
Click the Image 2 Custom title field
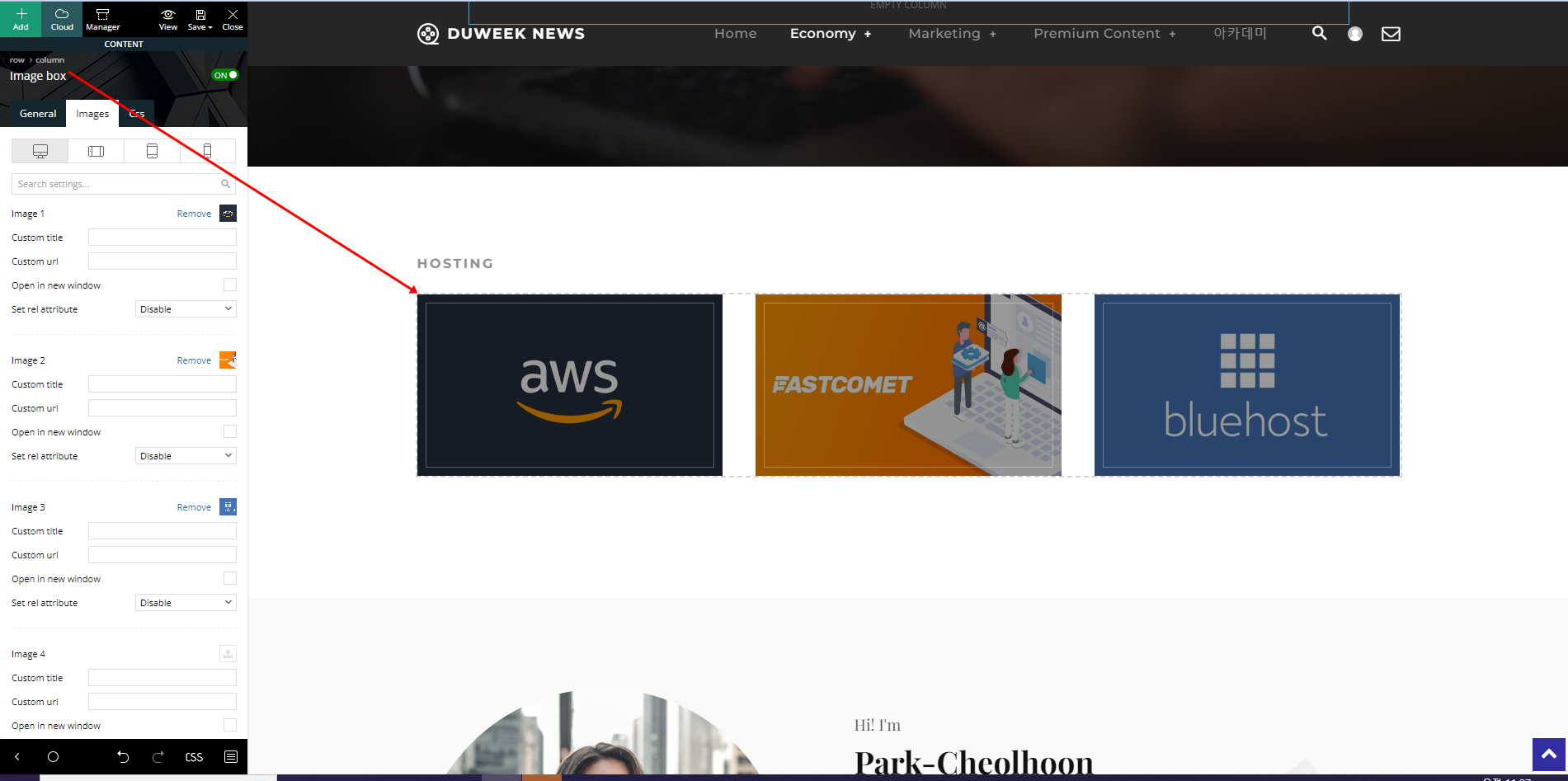click(162, 384)
